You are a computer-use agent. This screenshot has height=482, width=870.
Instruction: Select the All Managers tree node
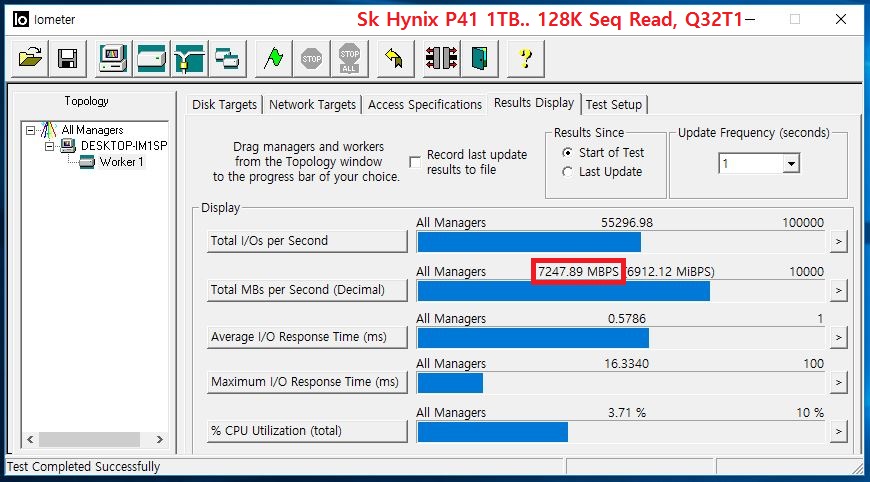92,130
